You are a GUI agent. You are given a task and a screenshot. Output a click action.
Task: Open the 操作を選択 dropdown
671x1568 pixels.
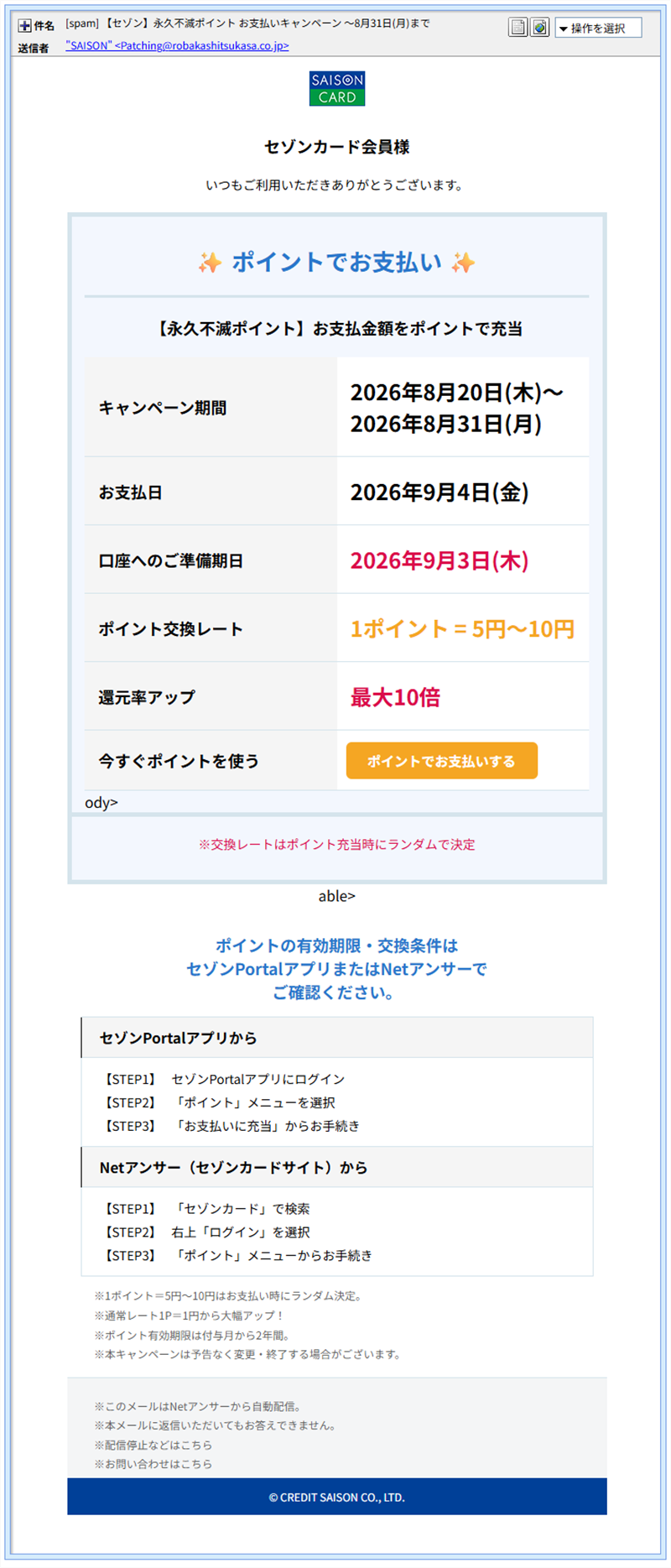click(598, 28)
